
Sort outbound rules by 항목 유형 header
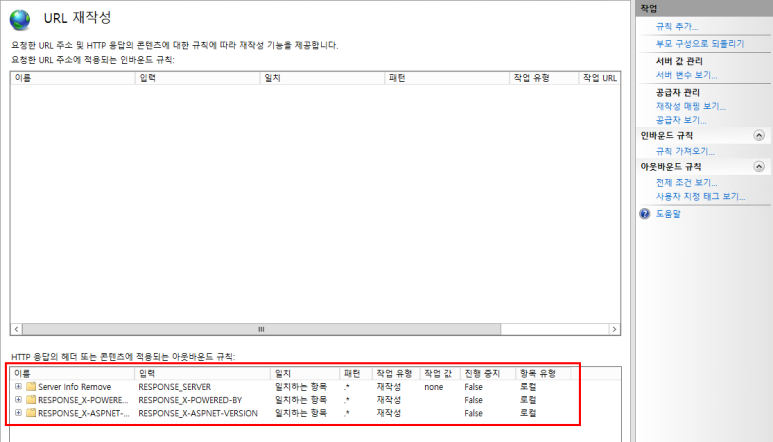pos(543,374)
